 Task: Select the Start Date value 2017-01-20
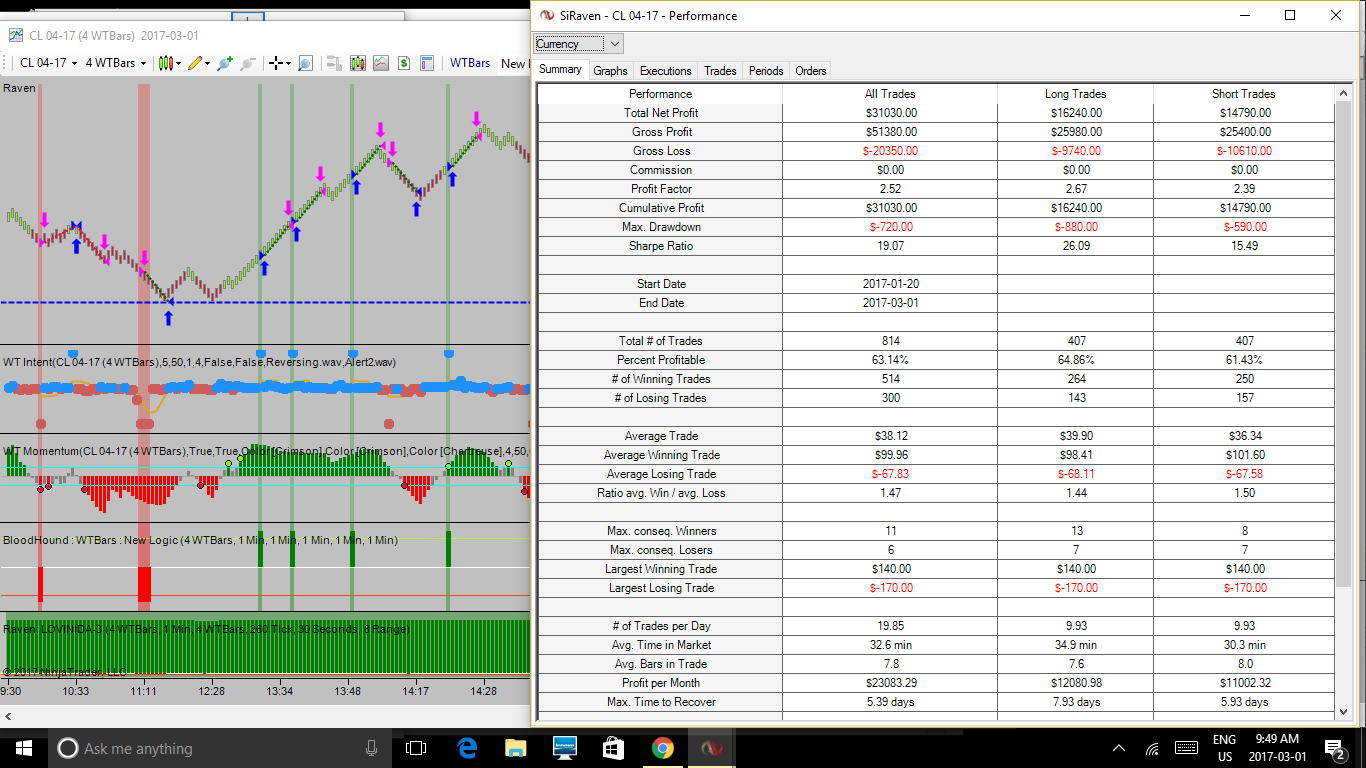pos(890,284)
